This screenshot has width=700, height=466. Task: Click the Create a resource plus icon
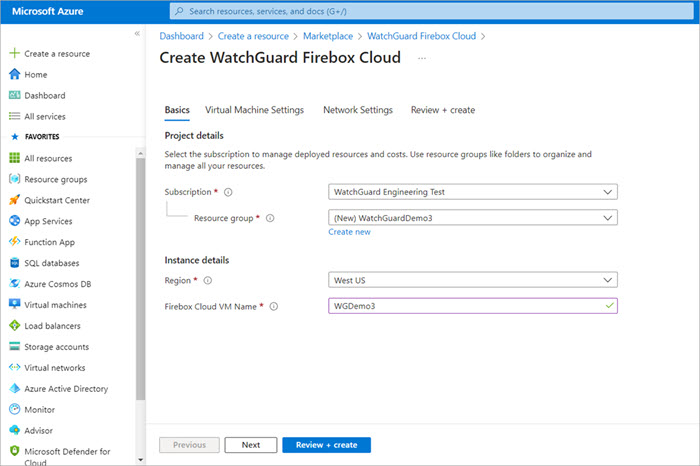point(14,53)
